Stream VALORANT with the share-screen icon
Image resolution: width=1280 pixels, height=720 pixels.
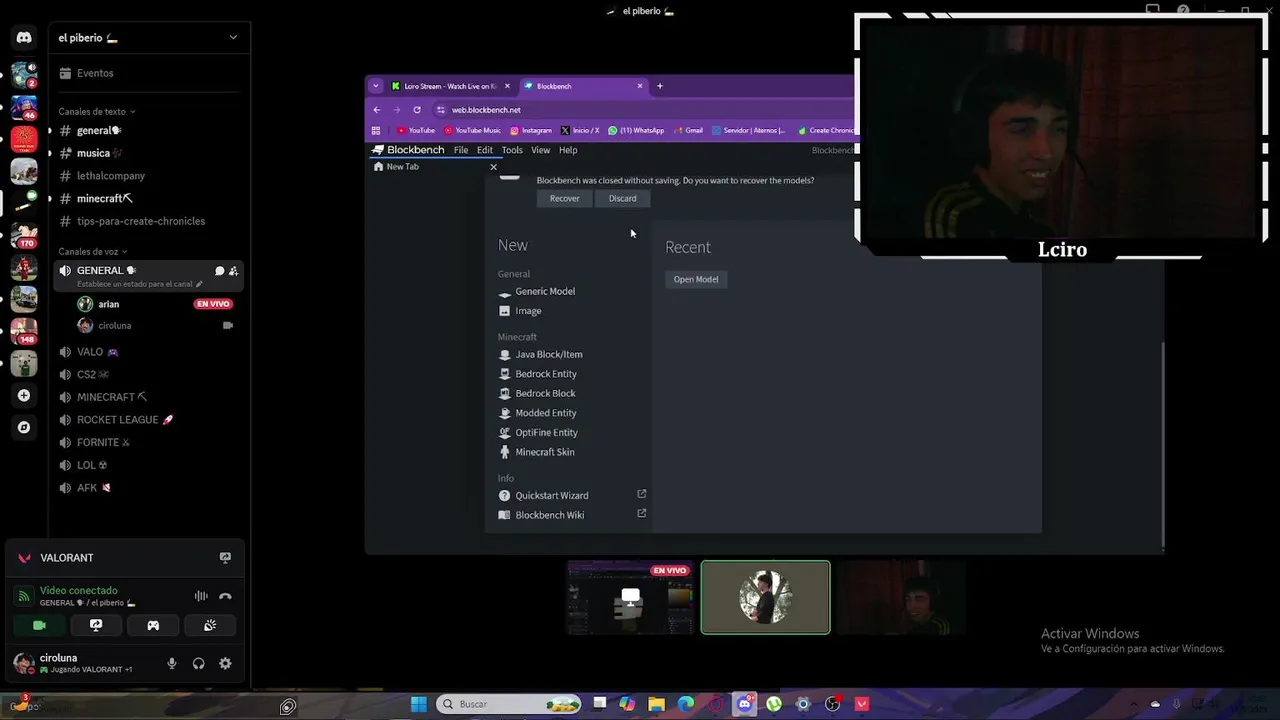point(225,557)
